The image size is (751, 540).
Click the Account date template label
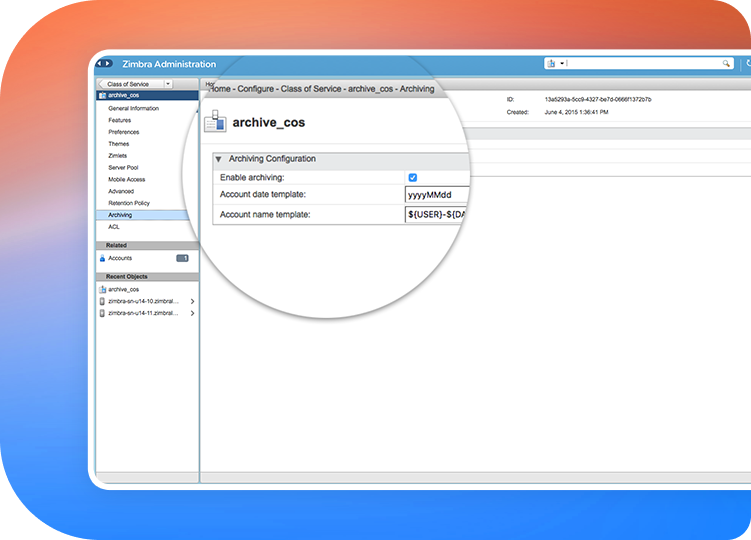click(262, 195)
